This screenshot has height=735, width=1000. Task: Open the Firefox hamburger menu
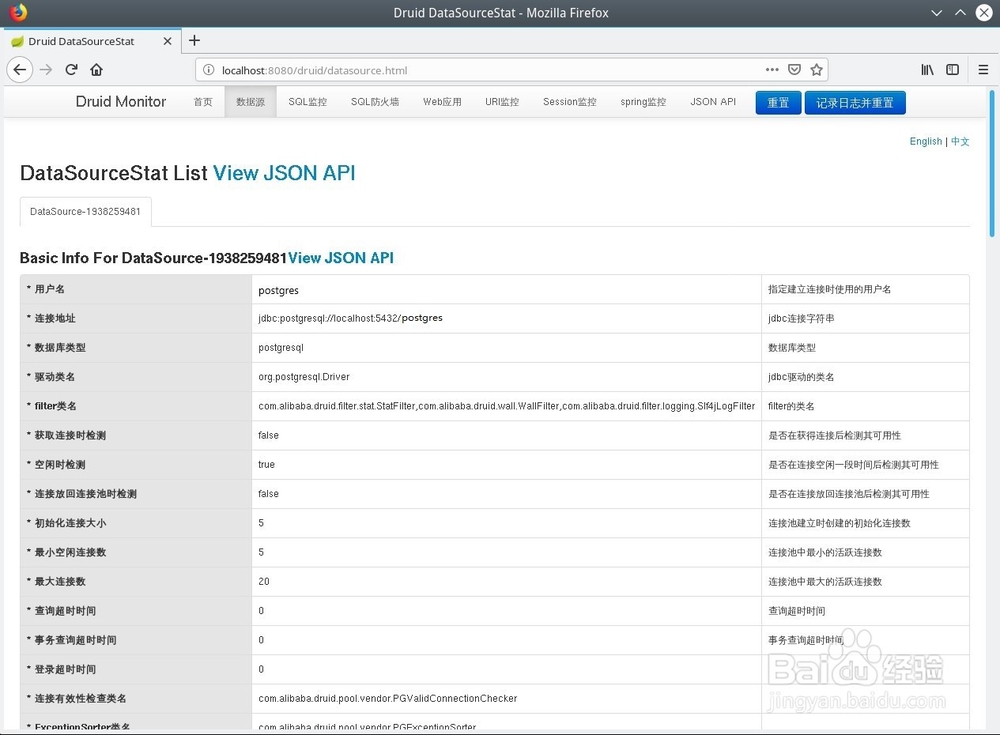(983, 70)
